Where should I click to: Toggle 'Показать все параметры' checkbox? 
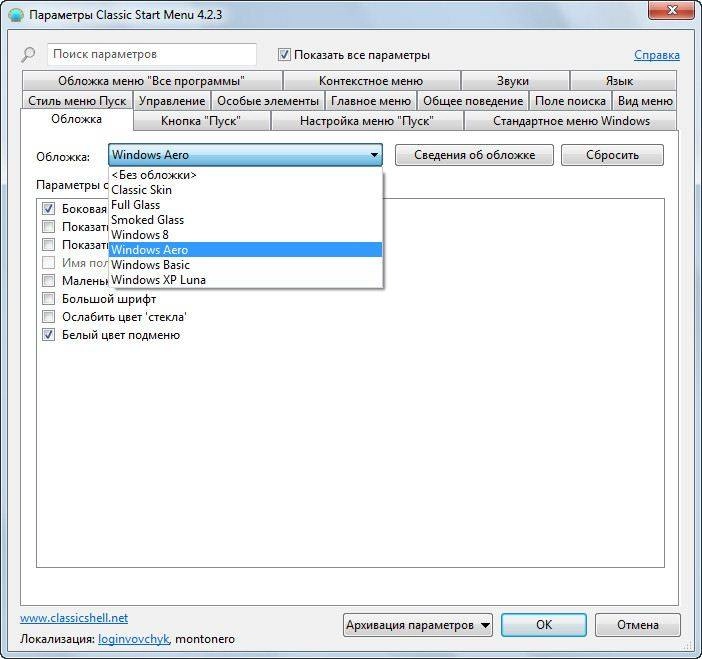(284, 55)
